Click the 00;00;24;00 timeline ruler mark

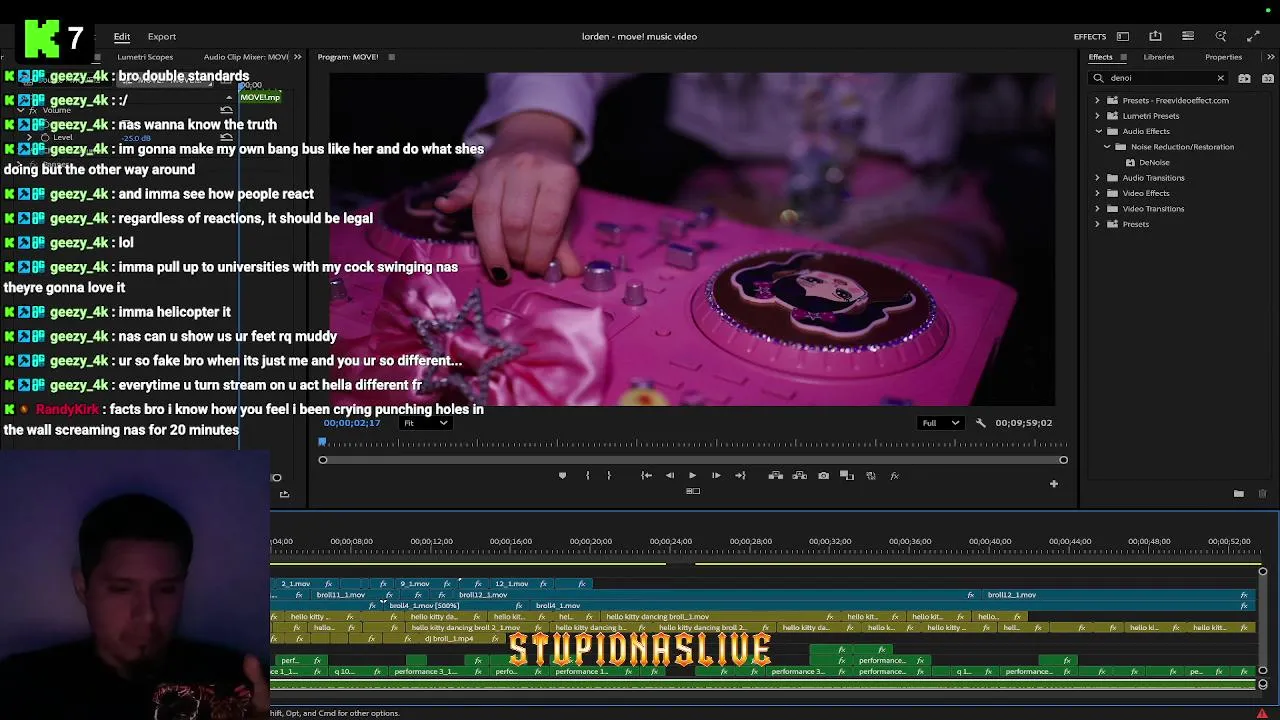pyautogui.click(x=671, y=542)
